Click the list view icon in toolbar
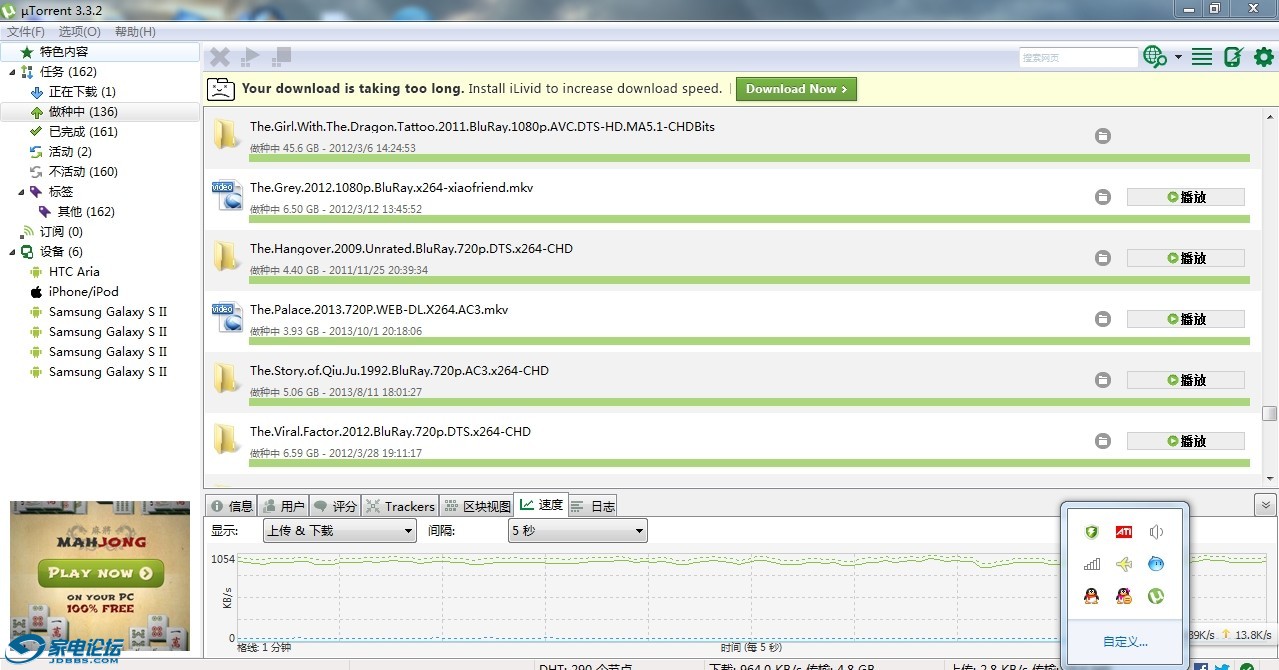Image resolution: width=1279 pixels, height=670 pixels. pos(1202,57)
